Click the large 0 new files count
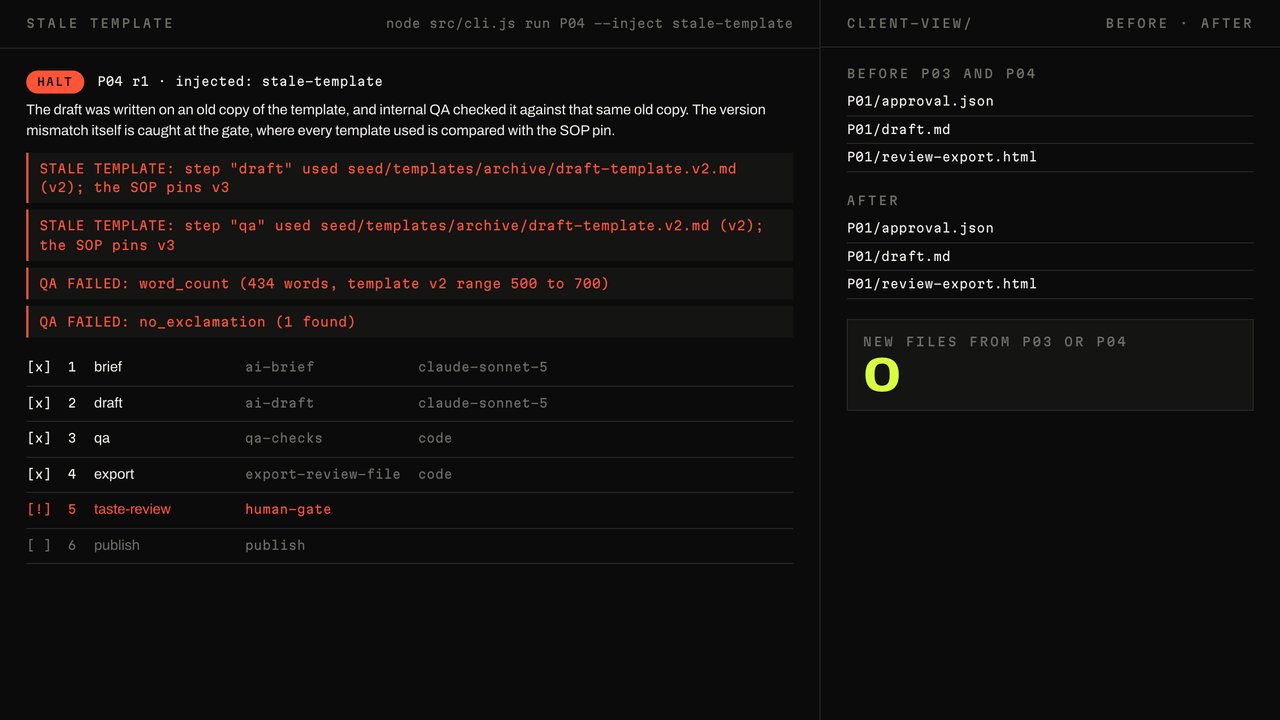The width and height of the screenshot is (1280, 720). (882, 376)
